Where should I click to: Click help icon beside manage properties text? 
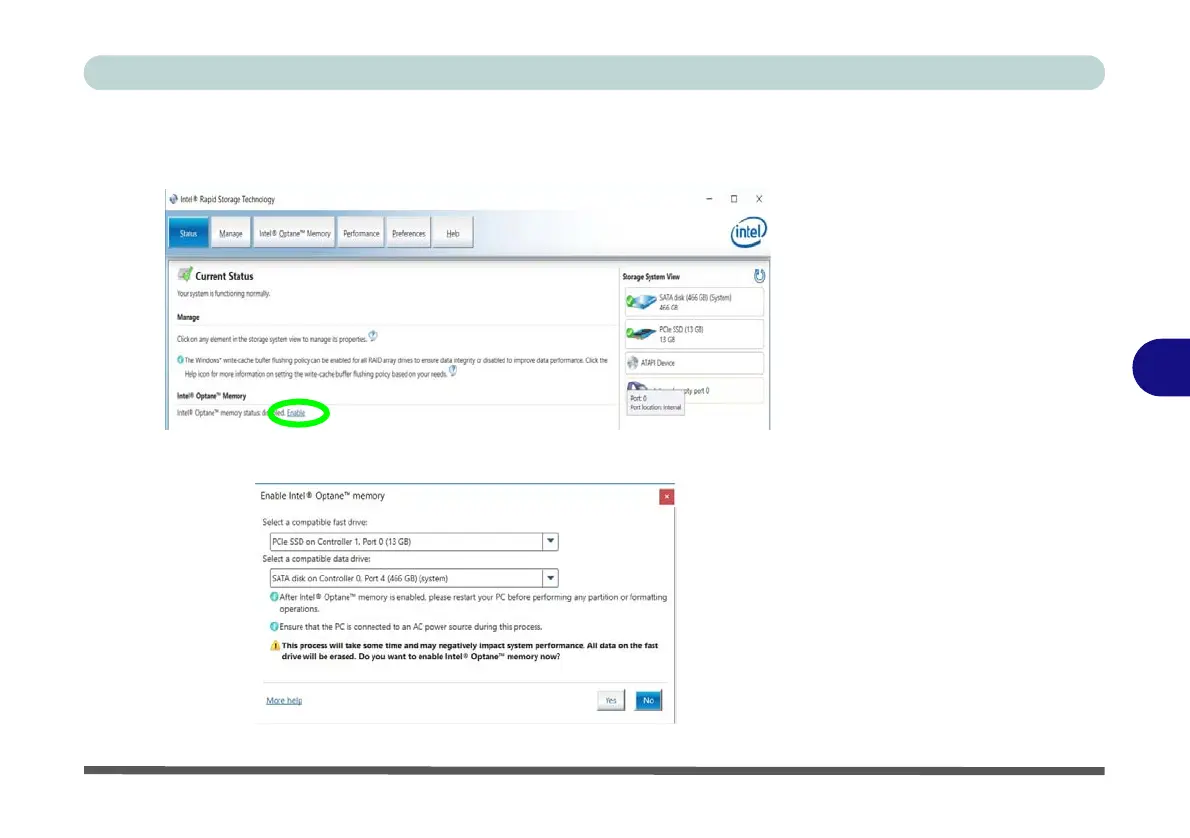(x=373, y=336)
